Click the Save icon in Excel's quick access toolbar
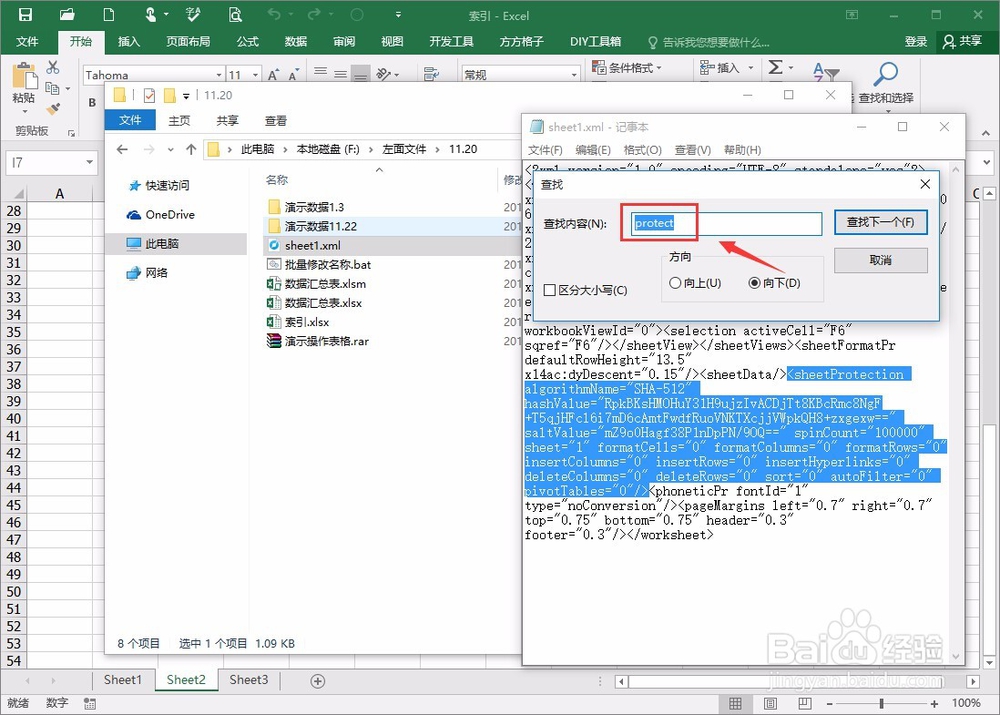The height and width of the screenshot is (715, 1000). coord(24,15)
